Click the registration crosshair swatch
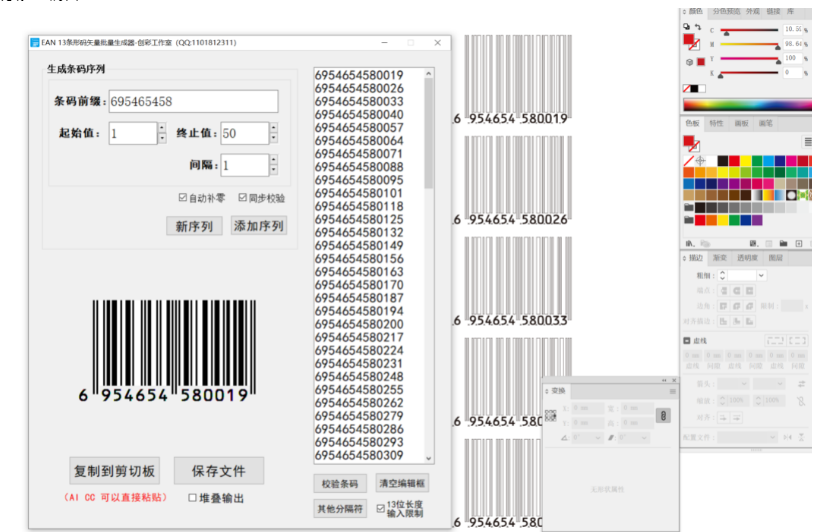 (x=700, y=160)
